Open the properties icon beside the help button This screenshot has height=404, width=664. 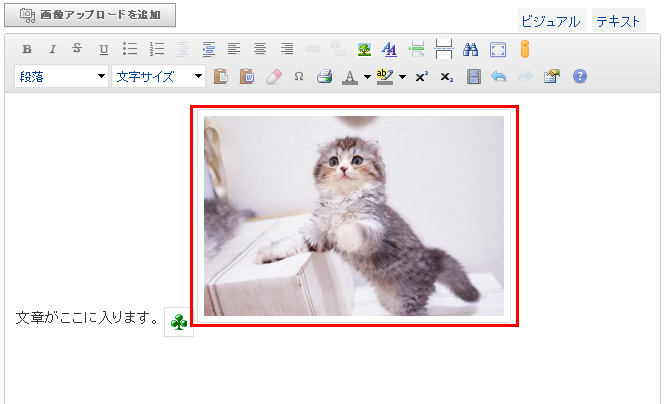coord(552,77)
